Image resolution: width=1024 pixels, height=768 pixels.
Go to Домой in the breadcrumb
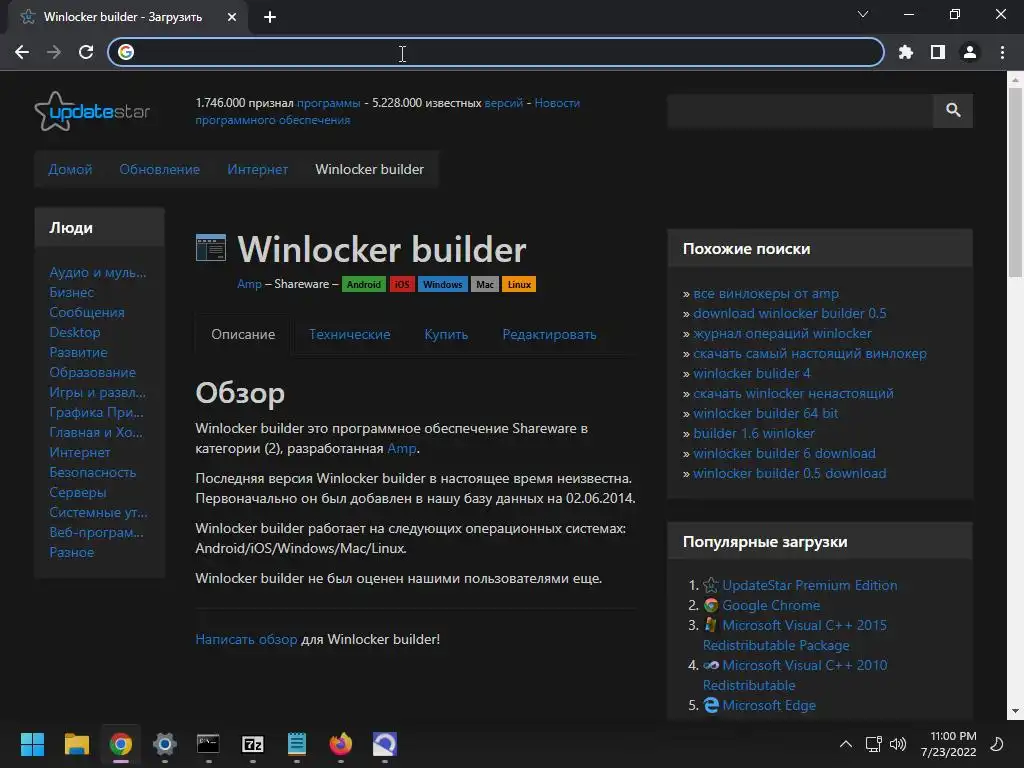pyautogui.click(x=70, y=169)
